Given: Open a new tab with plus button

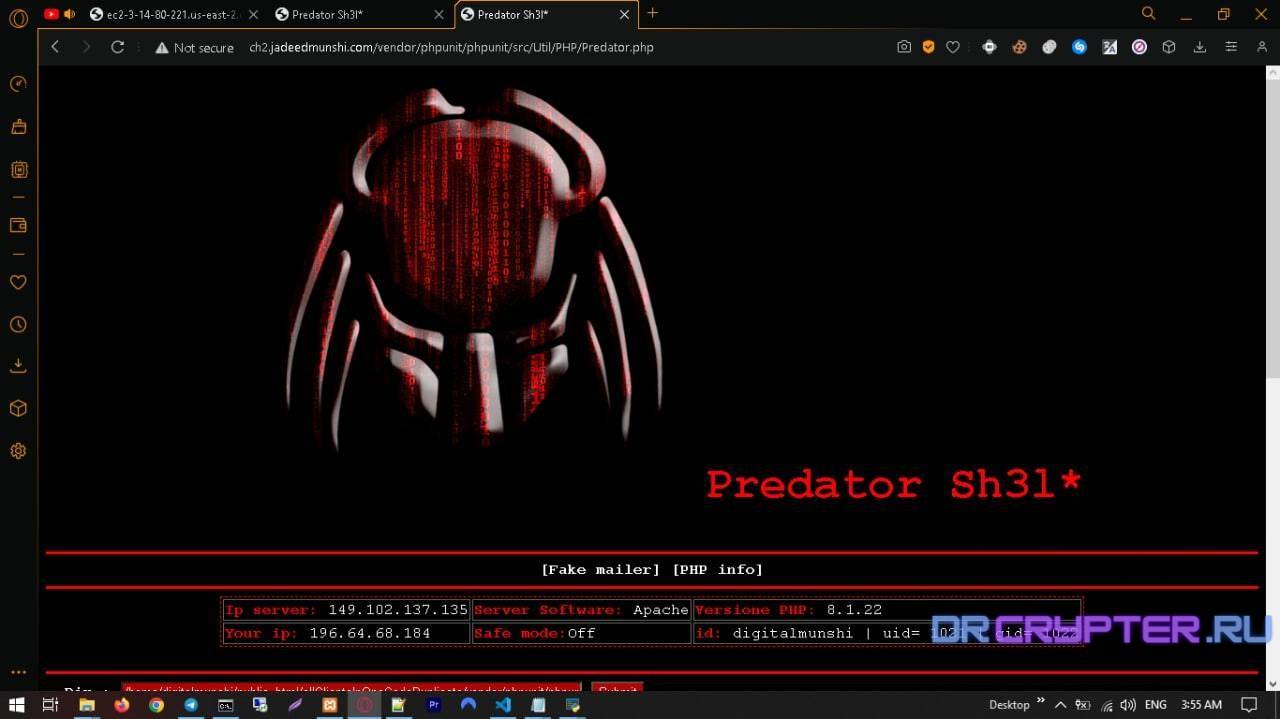Looking at the screenshot, I should pos(653,13).
